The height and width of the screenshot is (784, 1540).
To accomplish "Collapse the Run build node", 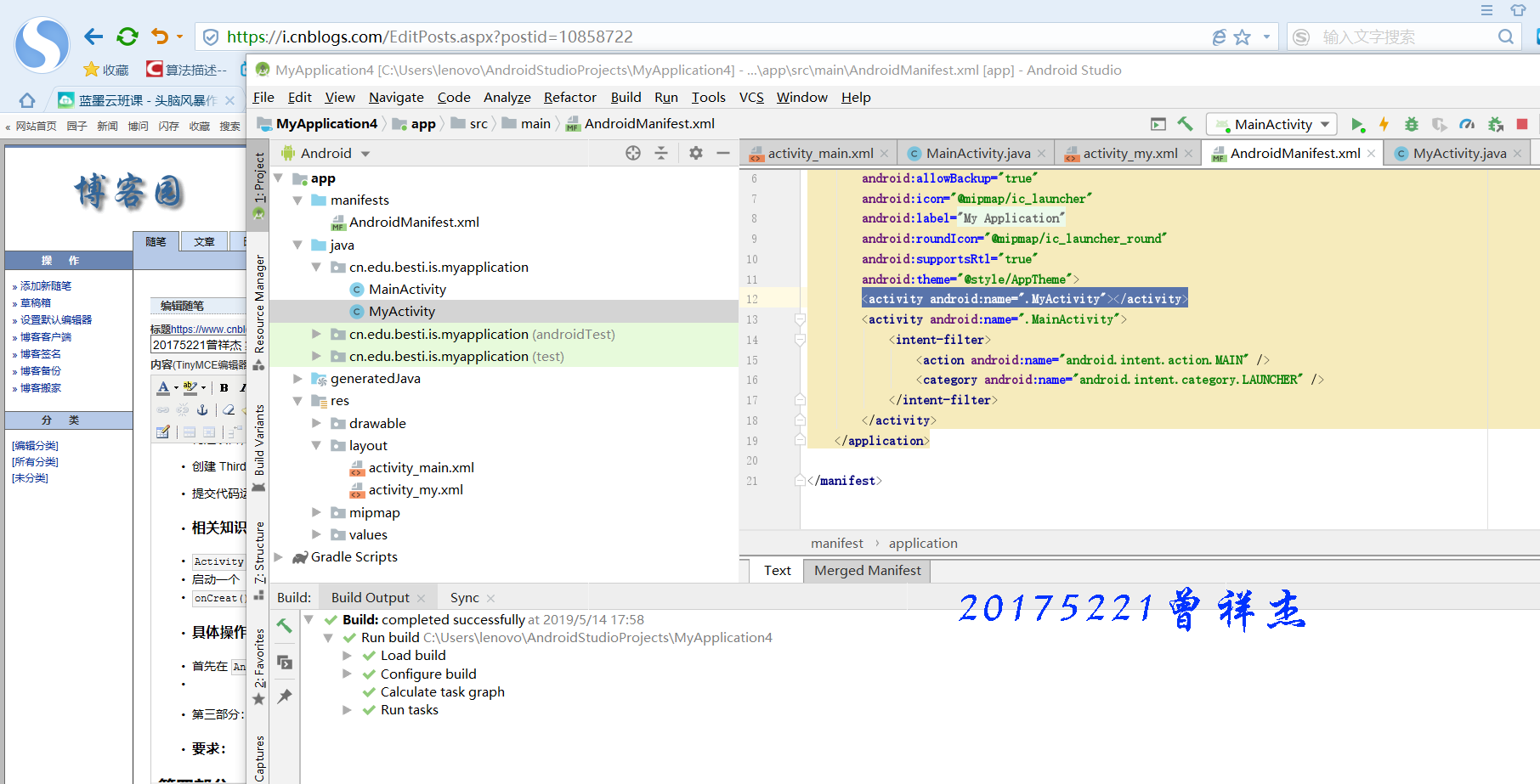I will (x=328, y=638).
